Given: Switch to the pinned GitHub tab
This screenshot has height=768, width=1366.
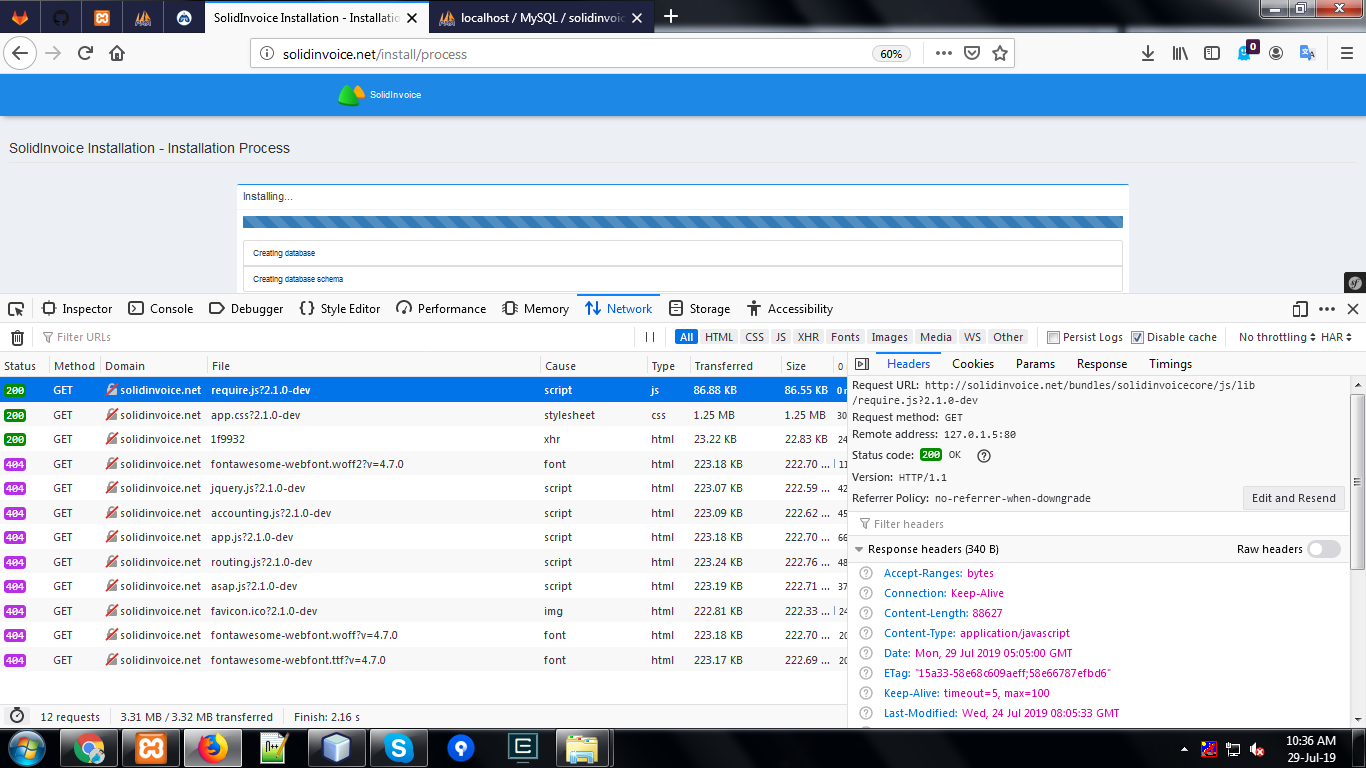Looking at the screenshot, I should pos(61,17).
